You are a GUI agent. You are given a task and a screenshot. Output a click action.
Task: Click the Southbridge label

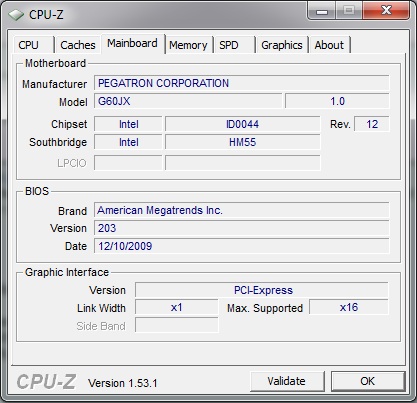[x=58, y=142]
